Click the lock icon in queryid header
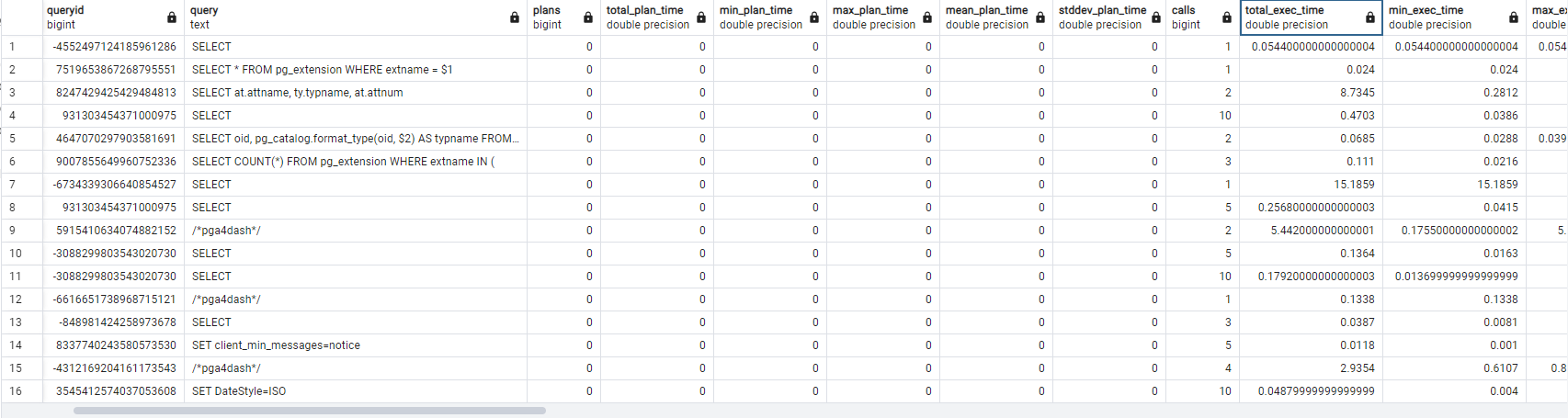This screenshot has width=1568, height=418. tap(172, 17)
